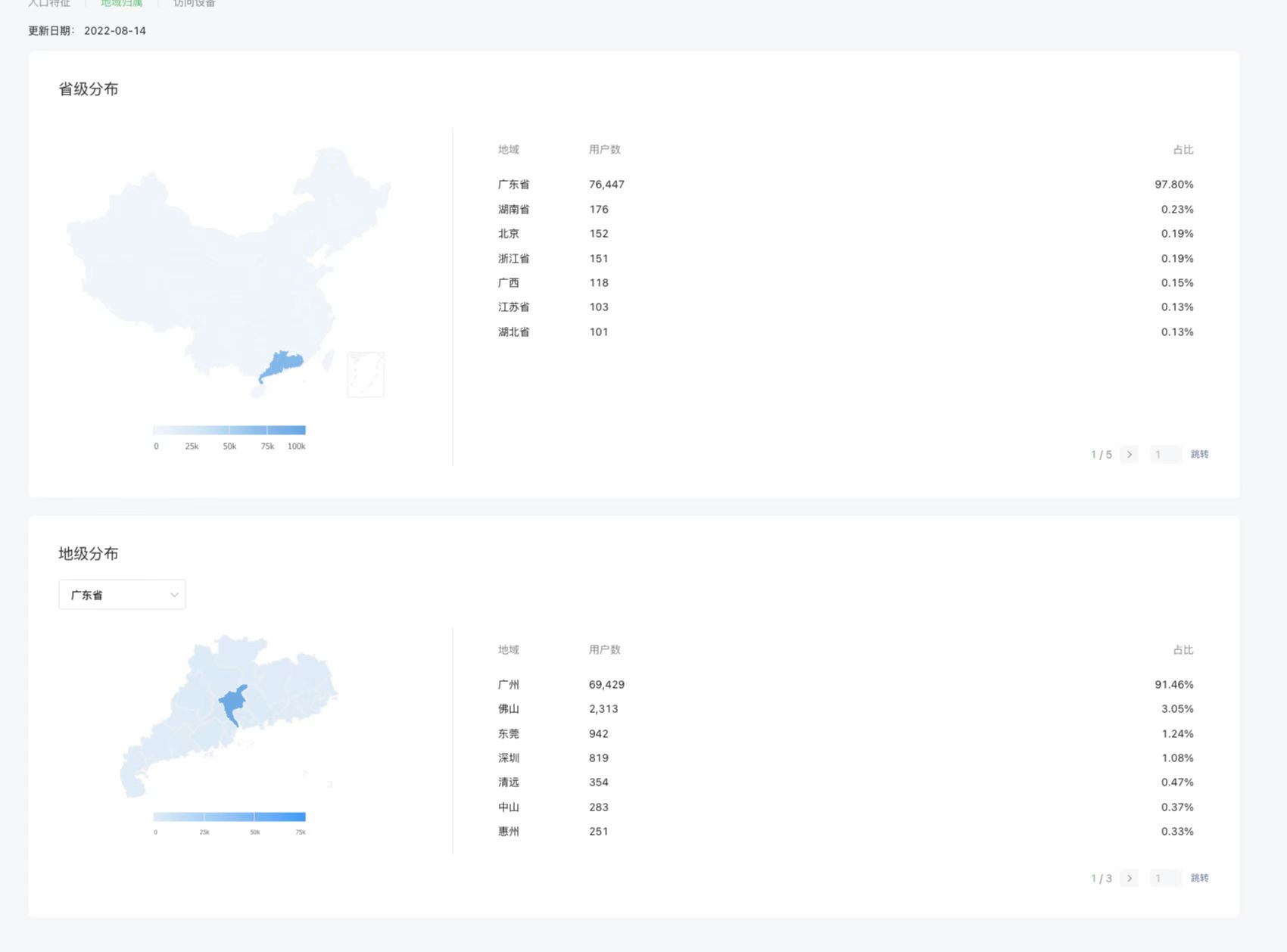Click 占比 column header in 地级分布 table
The height and width of the screenshot is (952, 1287).
1183,650
